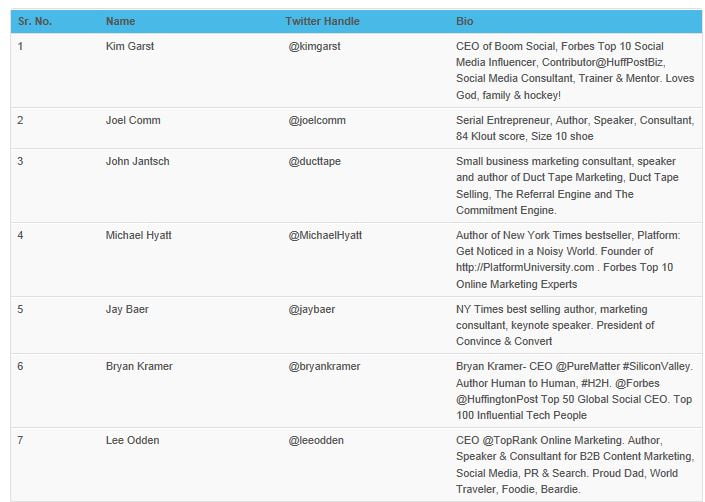Open the @joelcomm Twitter handle
The width and height of the screenshot is (705, 502).
coord(317,121)
